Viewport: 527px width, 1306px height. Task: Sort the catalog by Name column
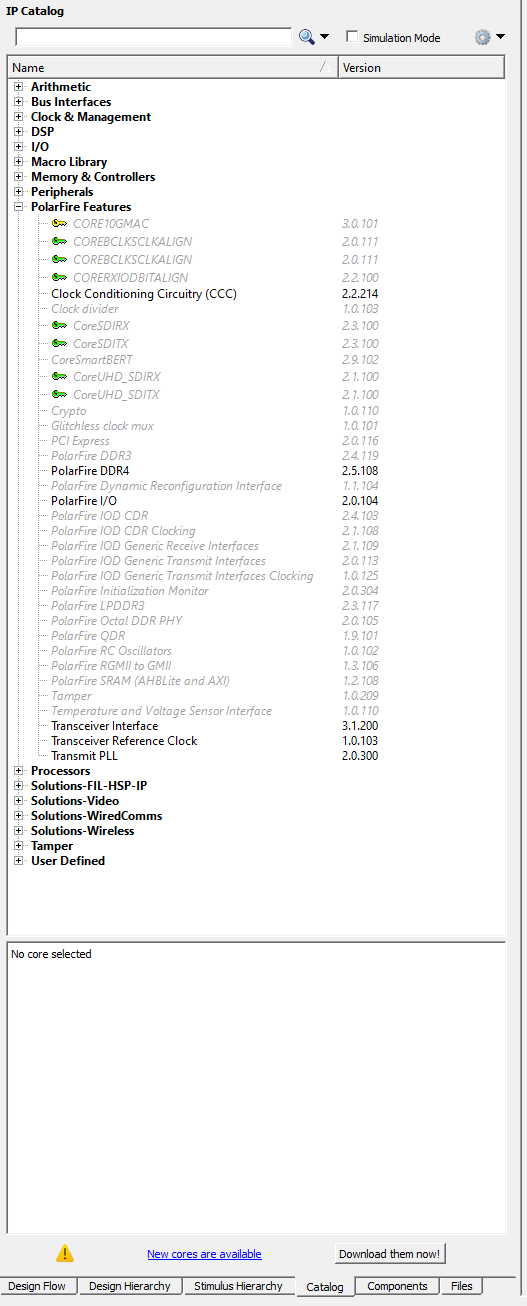(172, 67)
